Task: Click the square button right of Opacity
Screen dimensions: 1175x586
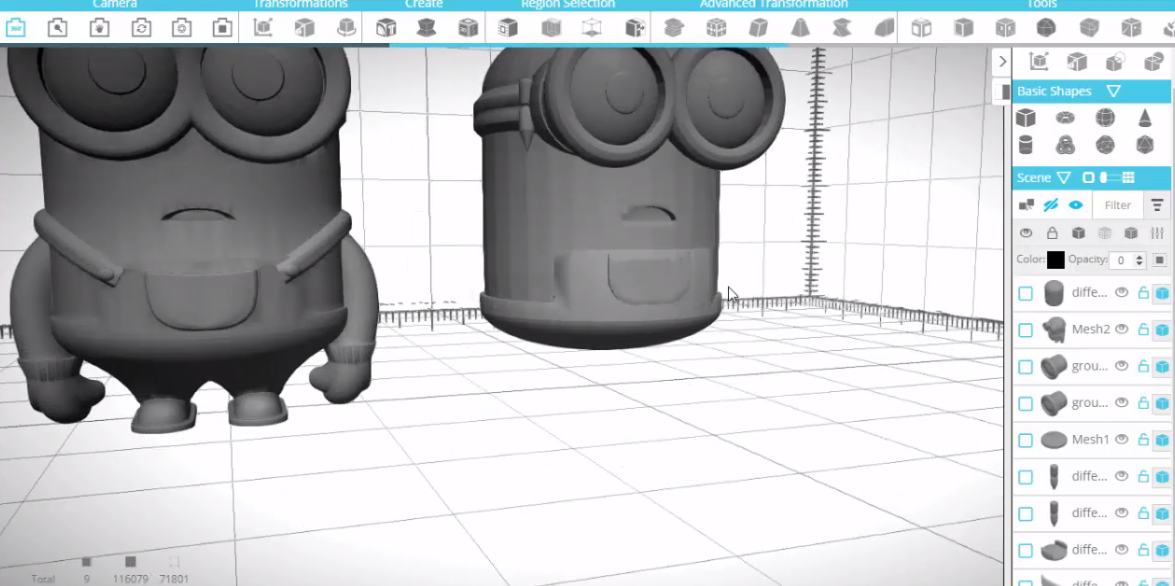Action: pos(1159,260)
